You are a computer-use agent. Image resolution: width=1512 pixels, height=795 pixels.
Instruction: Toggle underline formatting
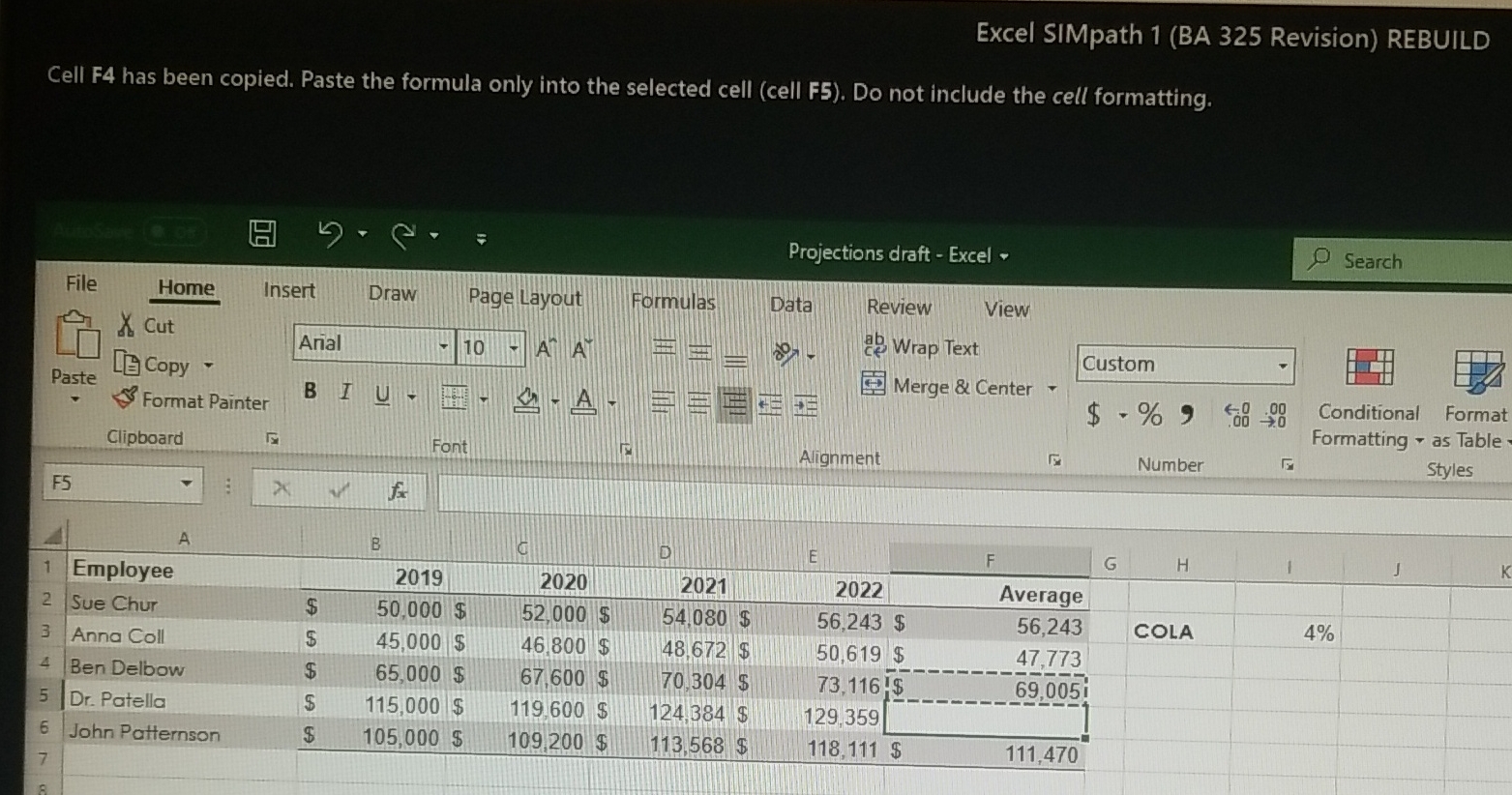tap(380, 394)
